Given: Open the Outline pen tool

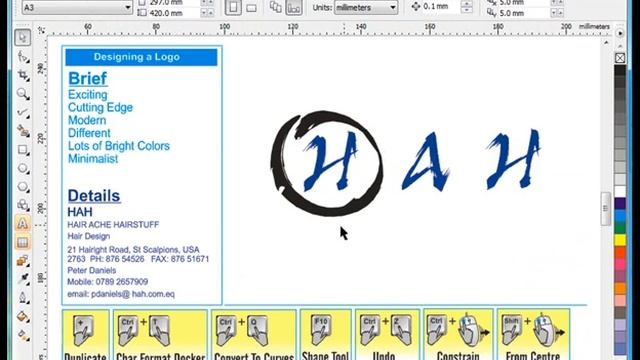Looking at the screenshot, I should click(23, 298).
